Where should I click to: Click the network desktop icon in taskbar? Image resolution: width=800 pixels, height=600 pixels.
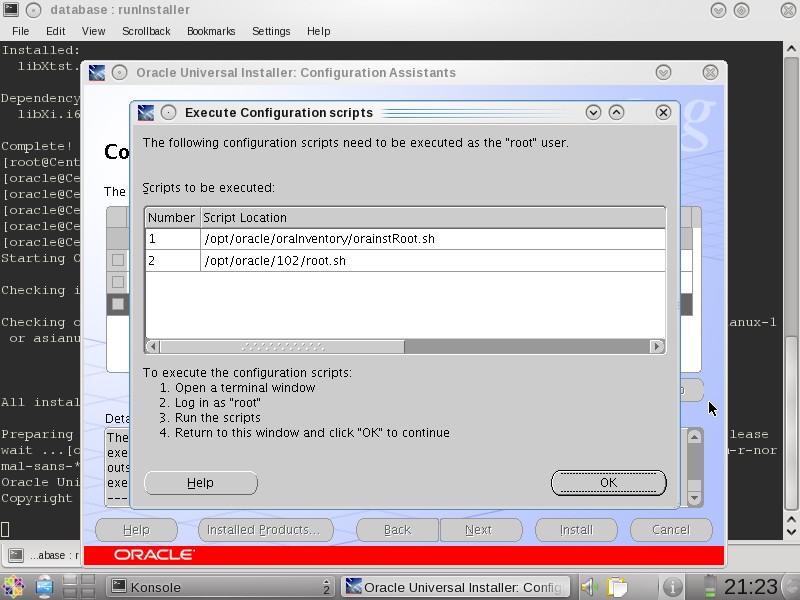tap(44, 587)
